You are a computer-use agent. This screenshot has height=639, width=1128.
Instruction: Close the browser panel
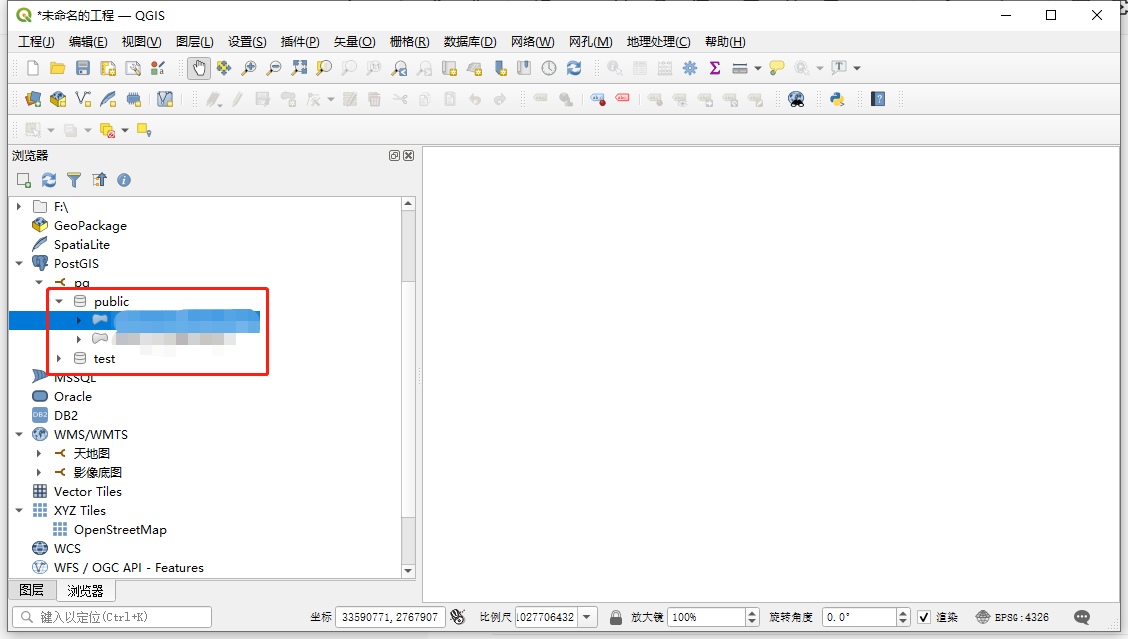(409, 155)
